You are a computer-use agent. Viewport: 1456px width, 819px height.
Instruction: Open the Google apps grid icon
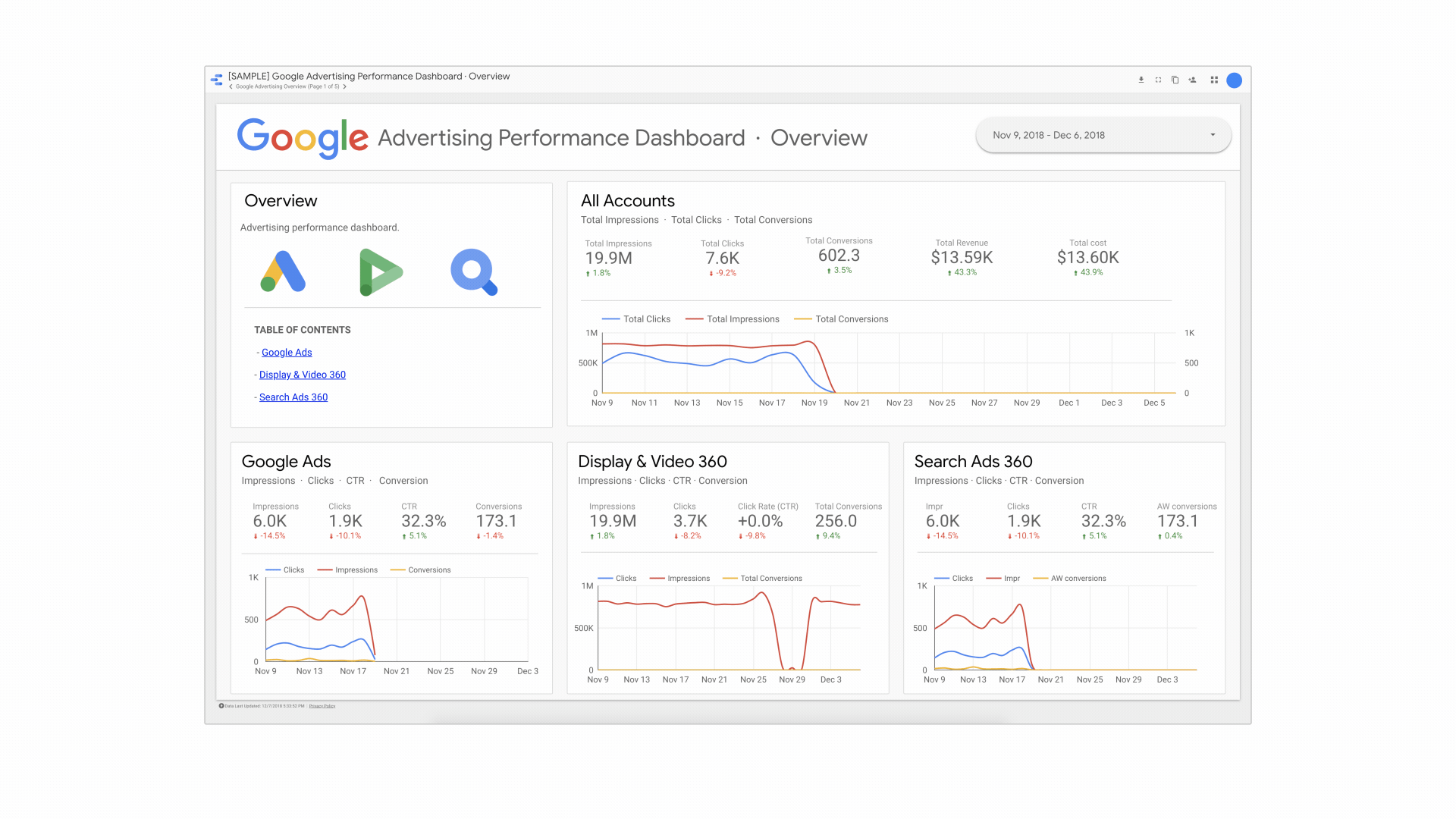click(1214, 80)
